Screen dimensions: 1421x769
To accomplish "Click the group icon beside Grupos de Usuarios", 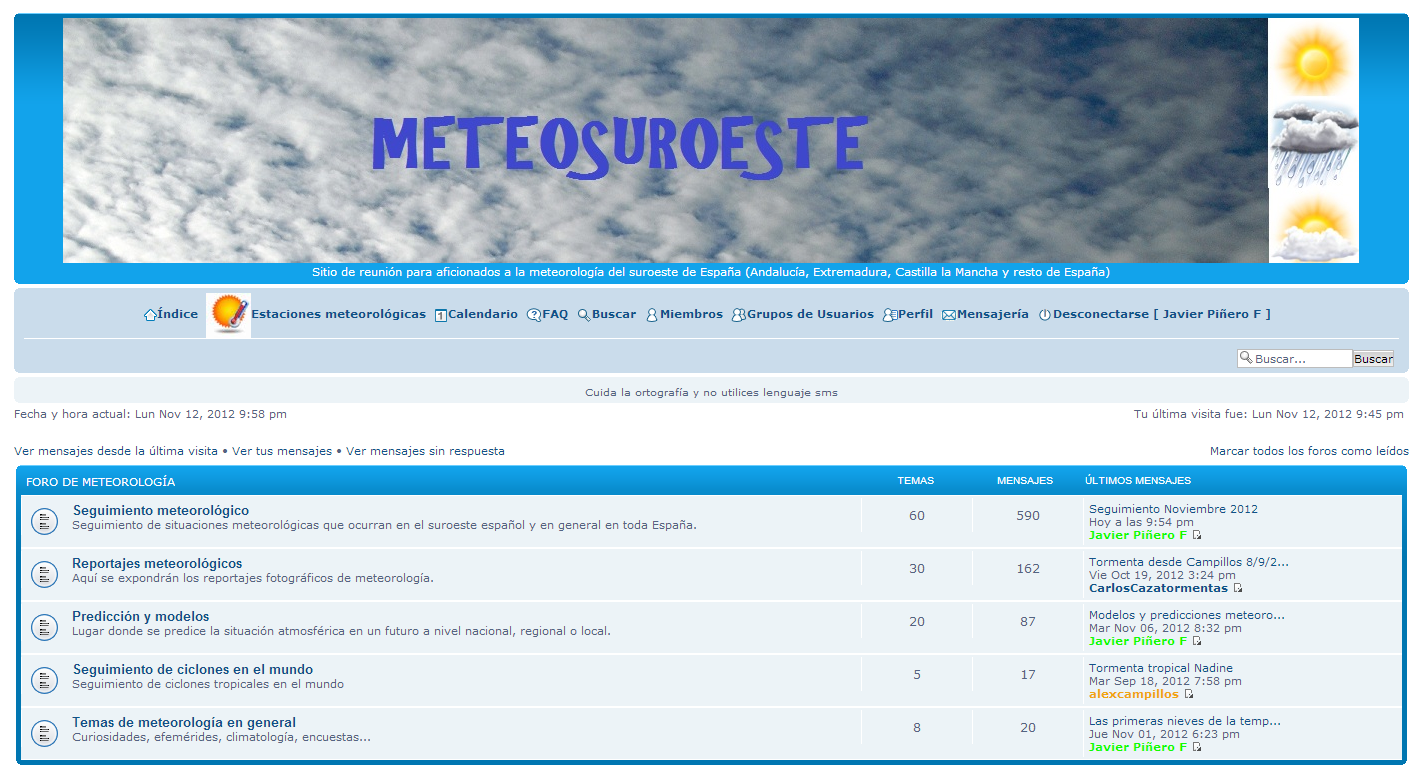I will coord(738,315).
